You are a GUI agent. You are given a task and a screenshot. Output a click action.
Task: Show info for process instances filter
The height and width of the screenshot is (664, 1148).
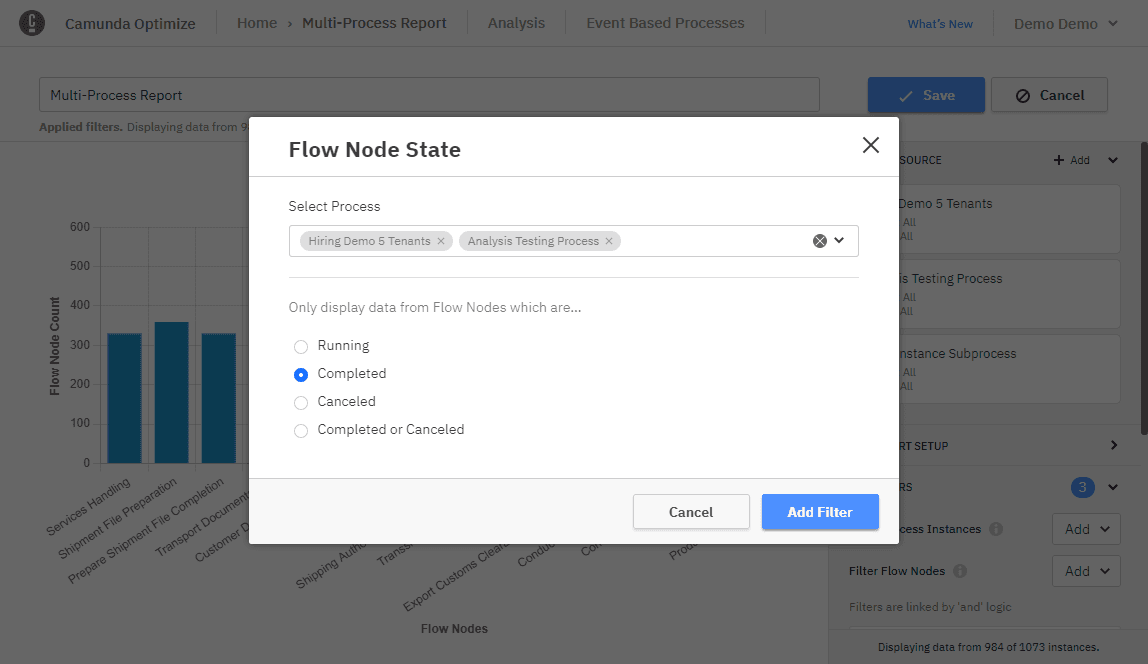pyautogui.click(x=996, y=529)
